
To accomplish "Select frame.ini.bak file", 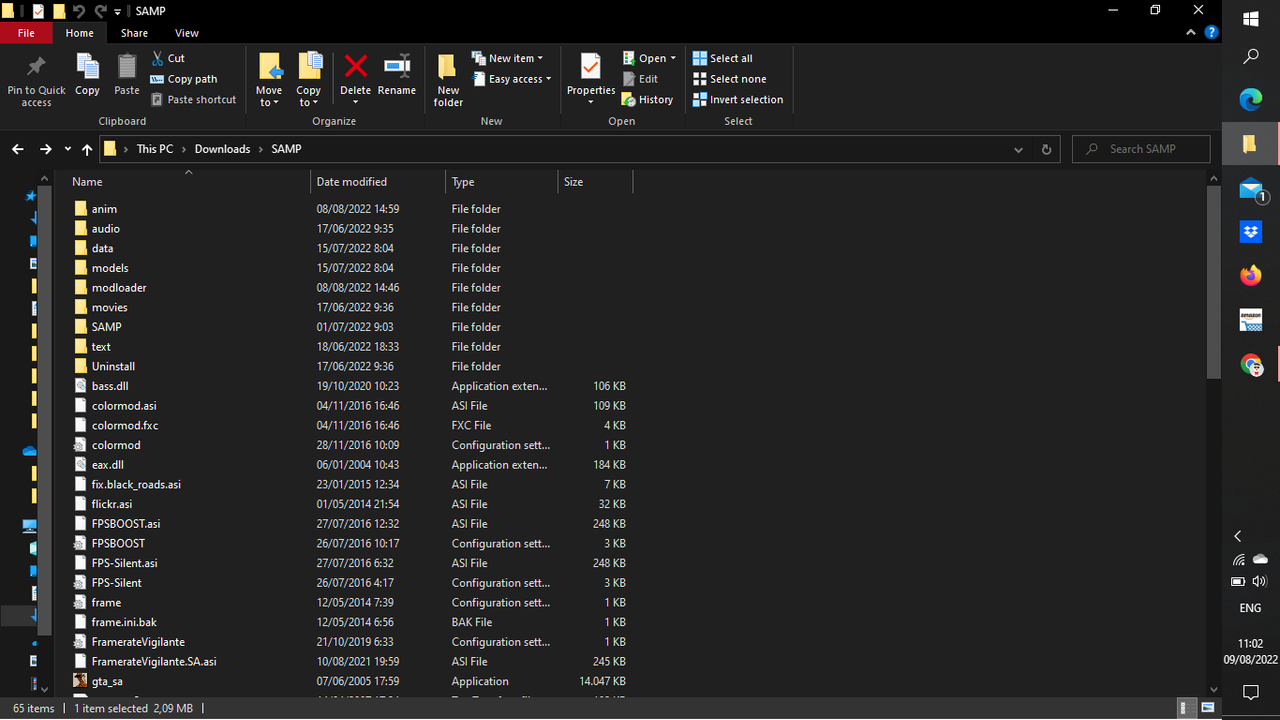I will 124,622.
